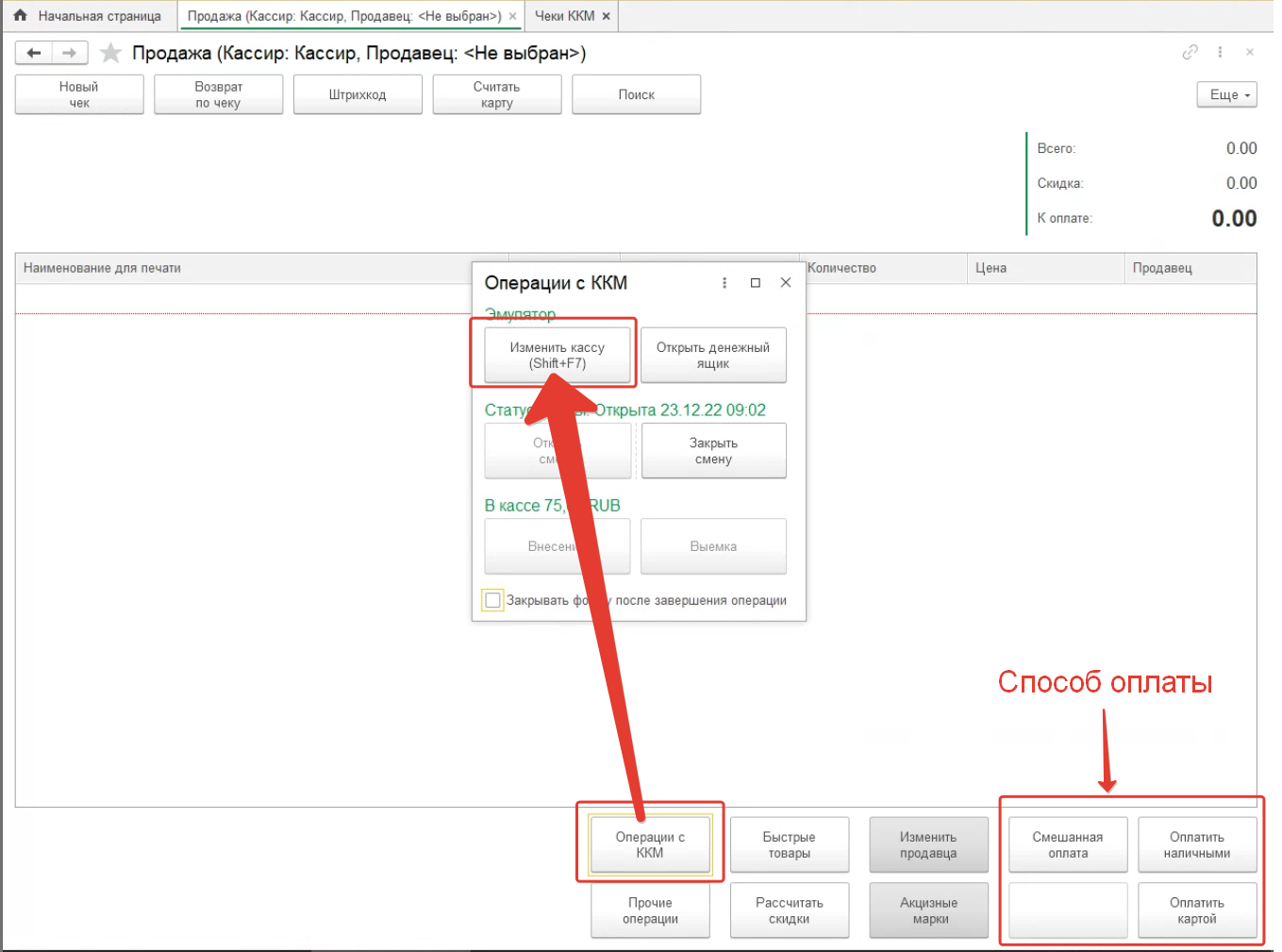The width and height of the screenshot is (1282, 952).
Task: Open the dialog's three-dot options menu
Action: 724,283
